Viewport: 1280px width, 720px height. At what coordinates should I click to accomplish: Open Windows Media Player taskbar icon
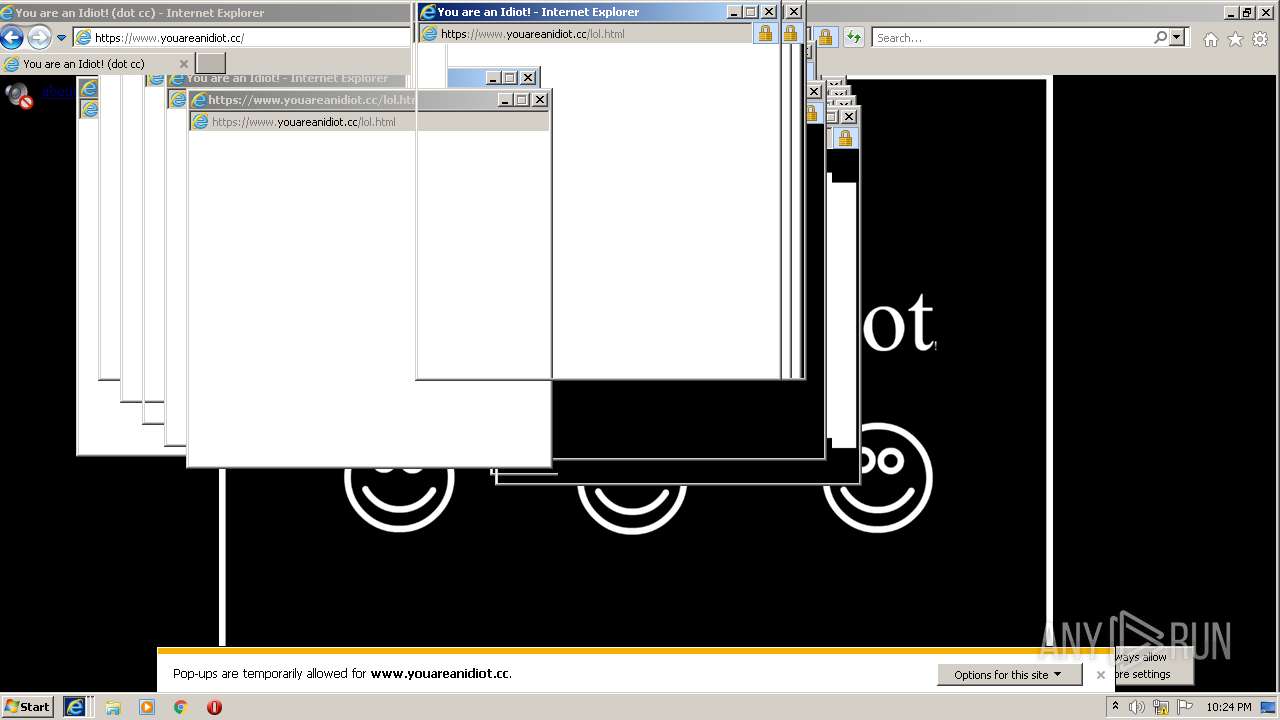pyautogui.click(x=146, y=707)
